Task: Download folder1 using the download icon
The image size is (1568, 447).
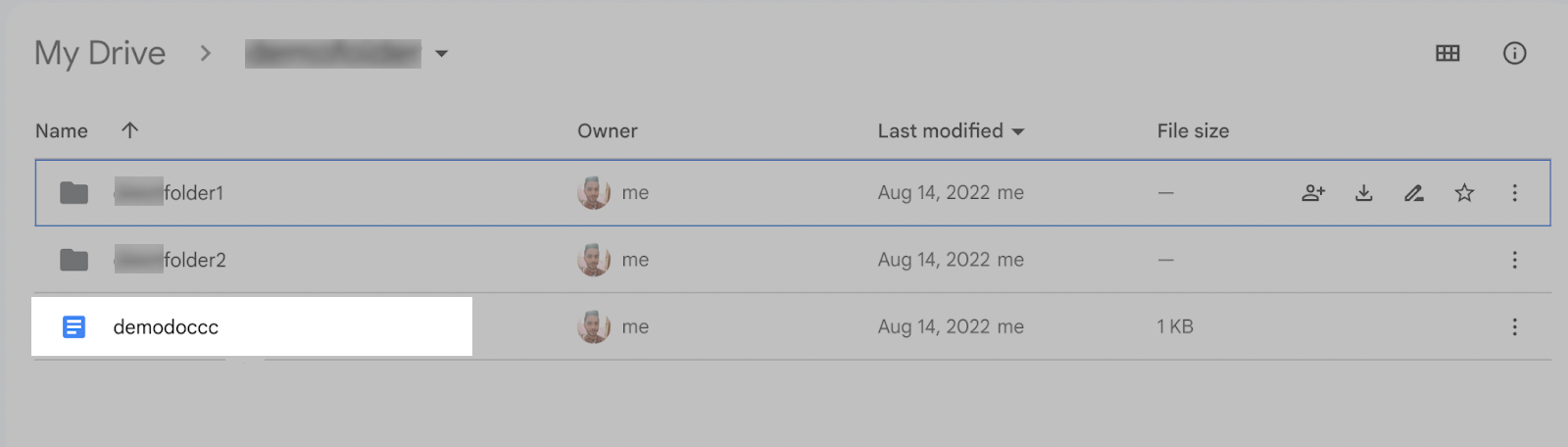Action: [1363, 193]
